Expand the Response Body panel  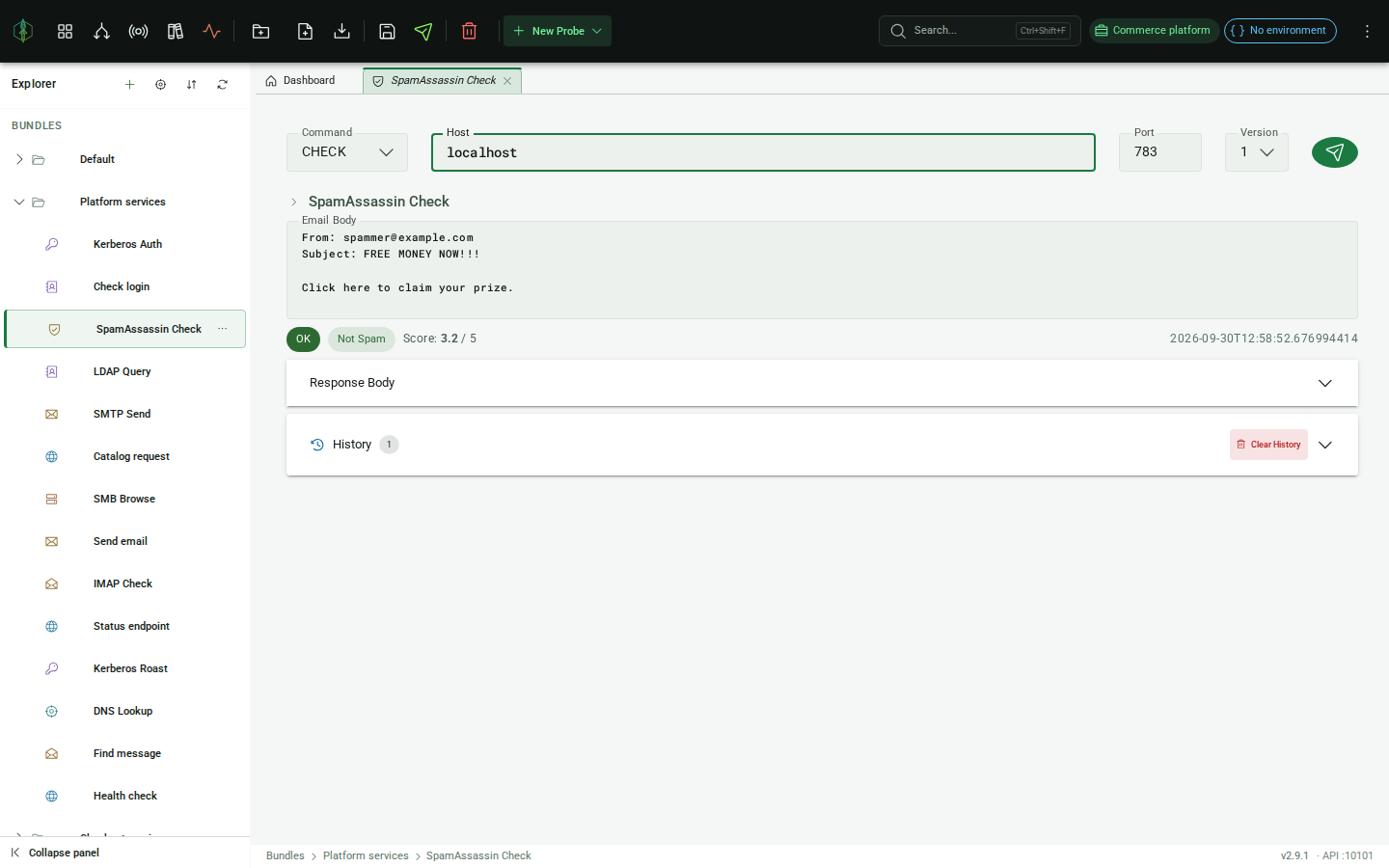pos(1324,383)
